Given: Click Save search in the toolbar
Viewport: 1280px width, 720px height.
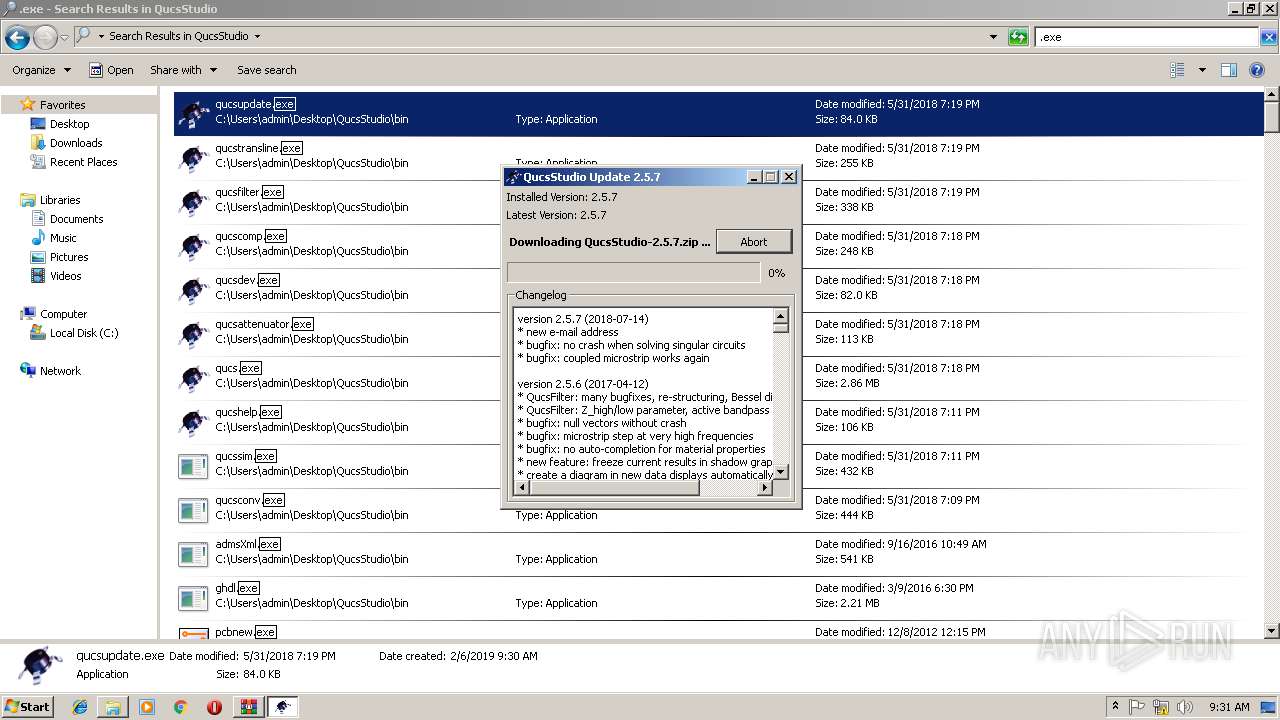Looking at the screenshot, I should click(x=266, y=70).
